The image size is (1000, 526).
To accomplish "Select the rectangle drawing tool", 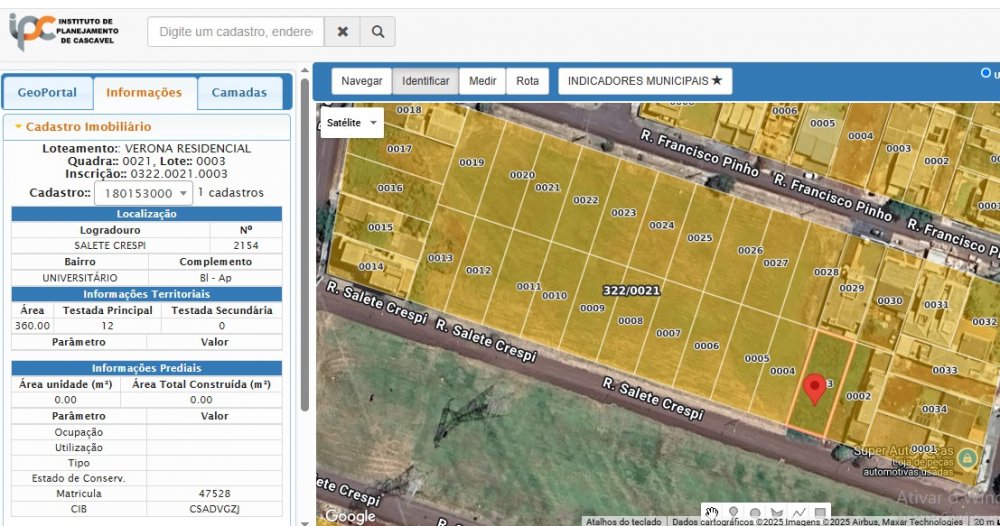I will (820, 513).
